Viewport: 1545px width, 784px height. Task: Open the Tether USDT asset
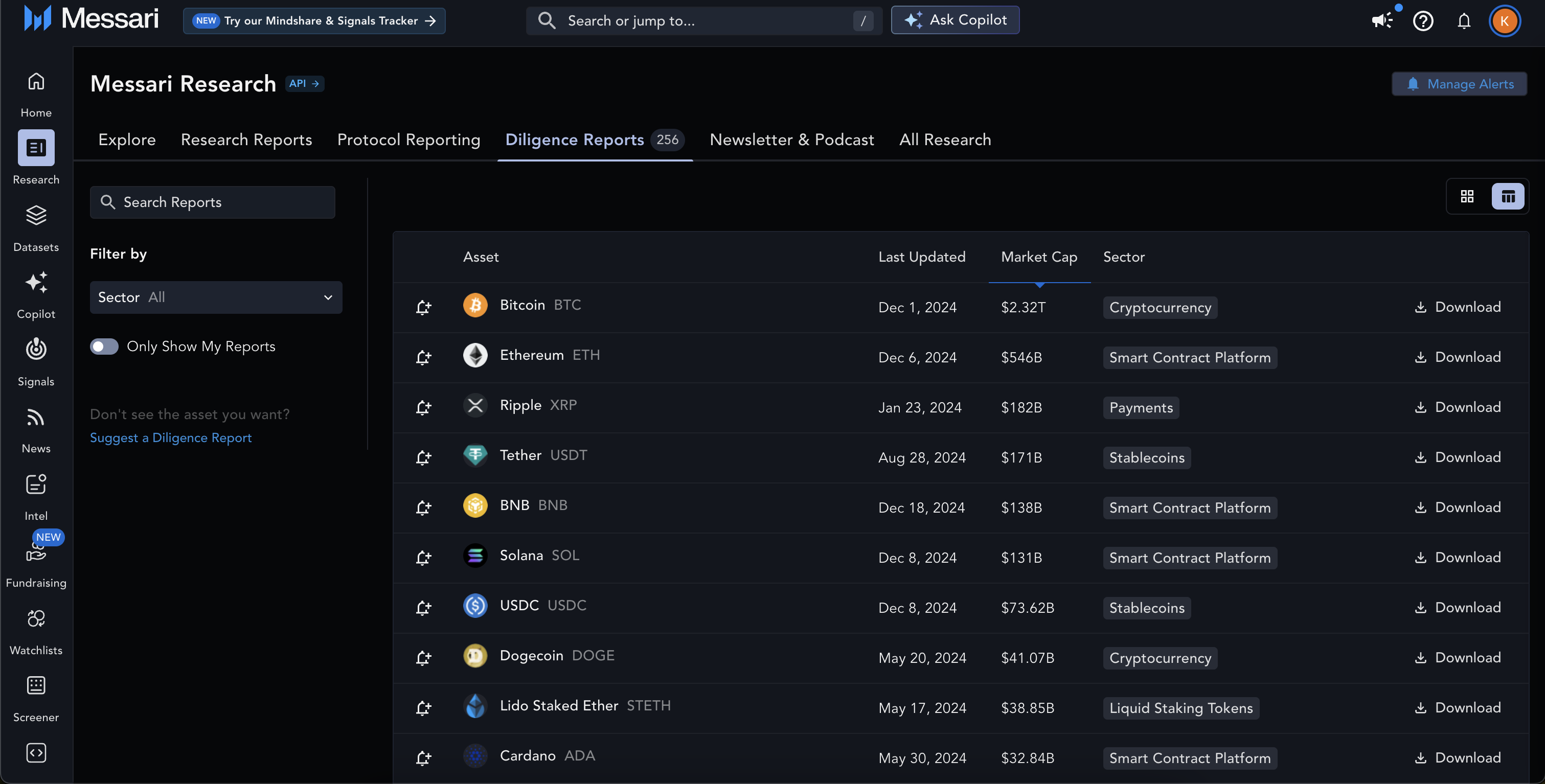[x=525, y=455]
